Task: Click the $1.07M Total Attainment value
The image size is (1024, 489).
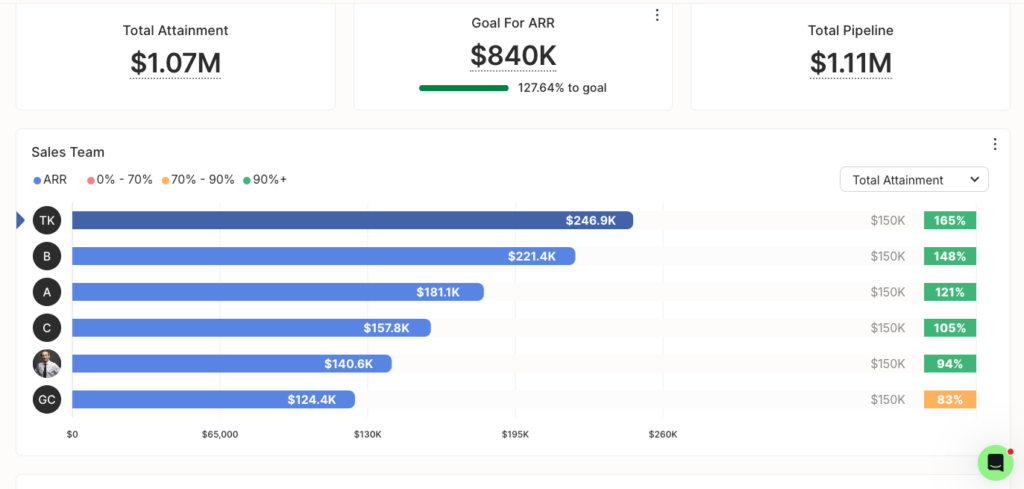Action: pyautogui.click(x=175, y=63)
